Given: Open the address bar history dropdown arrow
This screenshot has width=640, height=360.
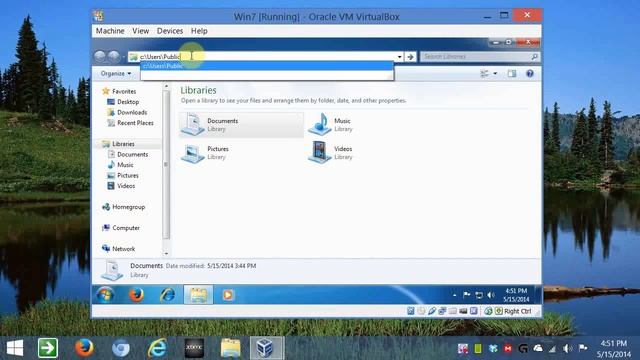Looking at the screenshot, I should (x=400, y=57).
